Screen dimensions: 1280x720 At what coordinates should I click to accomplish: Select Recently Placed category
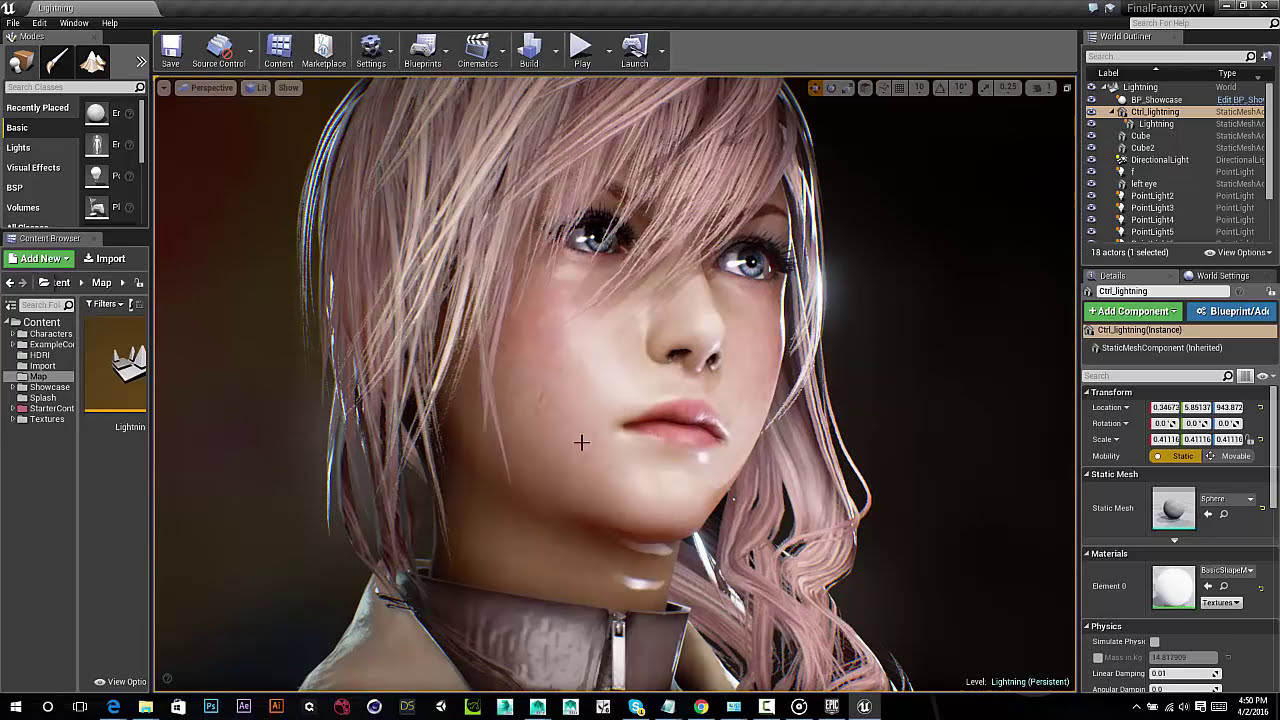[38, 108]
